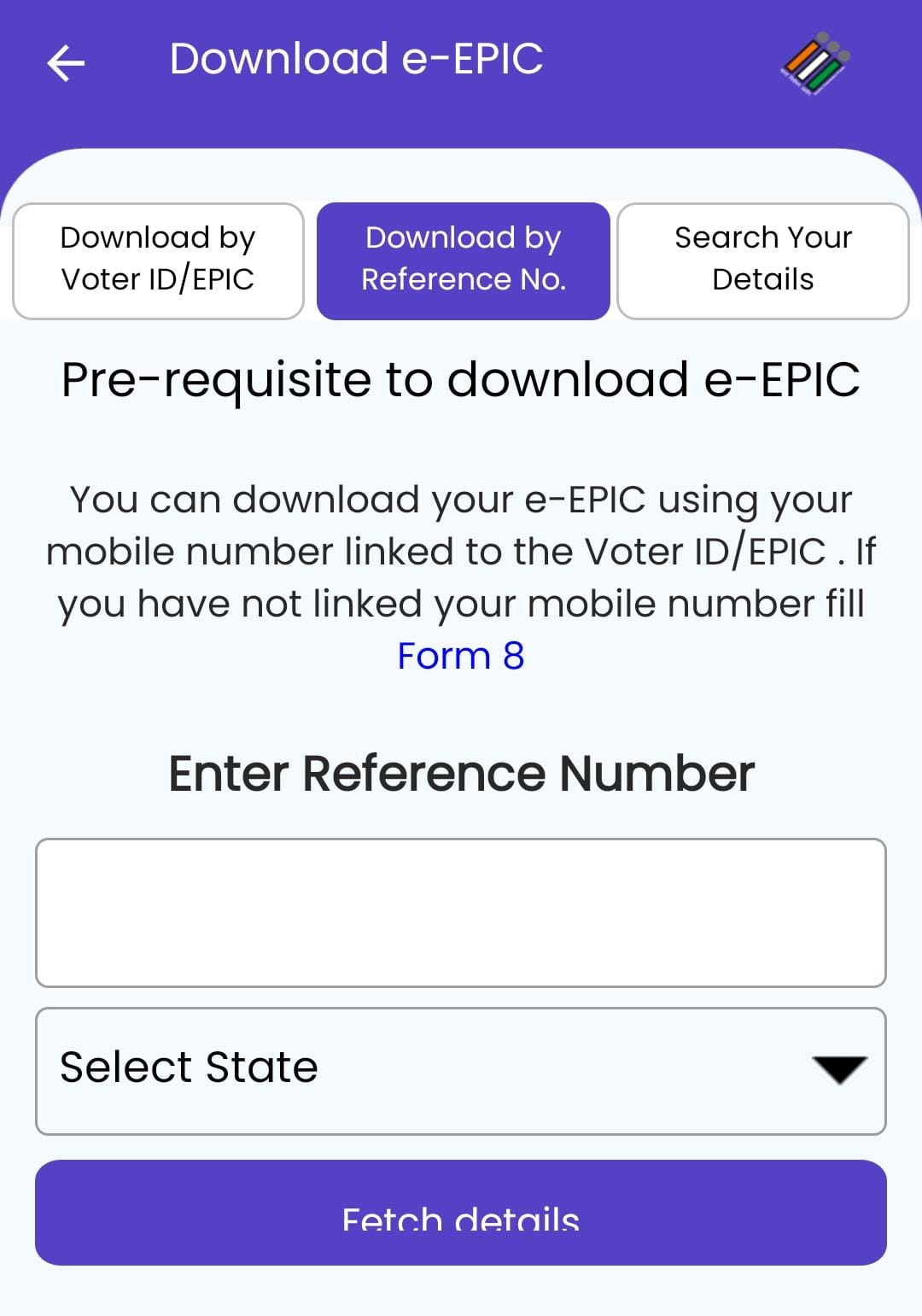
Task: Tap the 'Download e-EPIC' header title
Action: click(x=356, y=59)
